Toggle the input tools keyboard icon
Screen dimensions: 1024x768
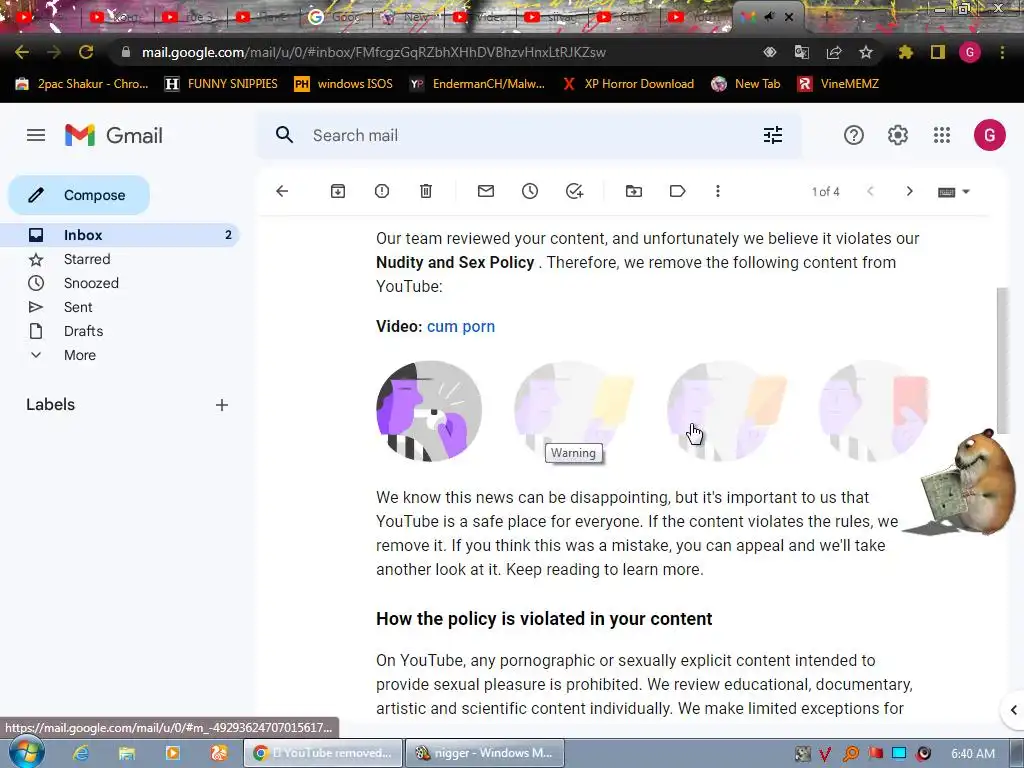(946, 192)
